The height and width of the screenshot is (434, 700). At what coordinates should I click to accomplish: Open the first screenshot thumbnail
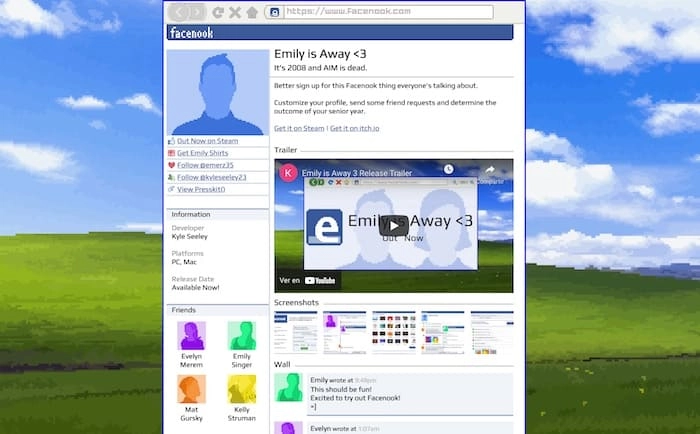pyautogui.click(x=296, y=332)
